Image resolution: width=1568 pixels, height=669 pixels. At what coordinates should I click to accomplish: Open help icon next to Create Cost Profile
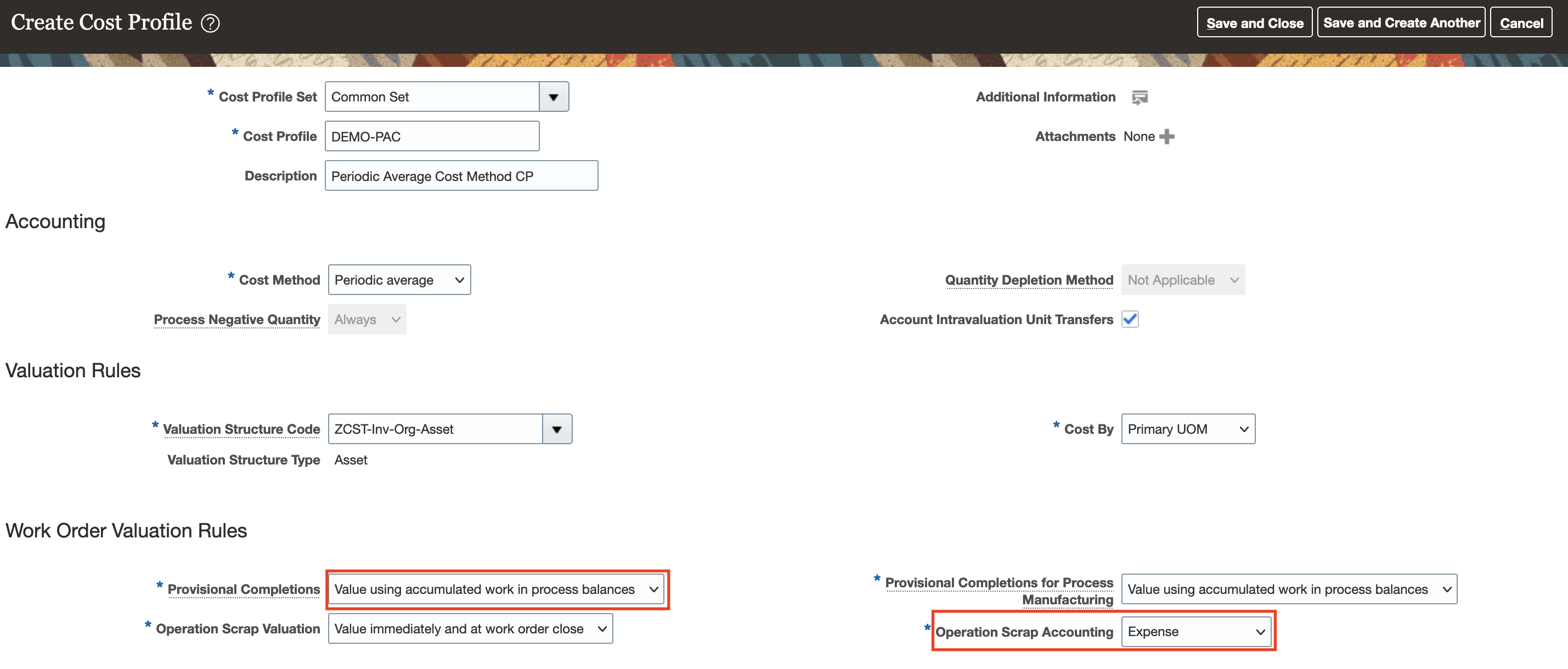pyautogui.click(x=211, y=23)
